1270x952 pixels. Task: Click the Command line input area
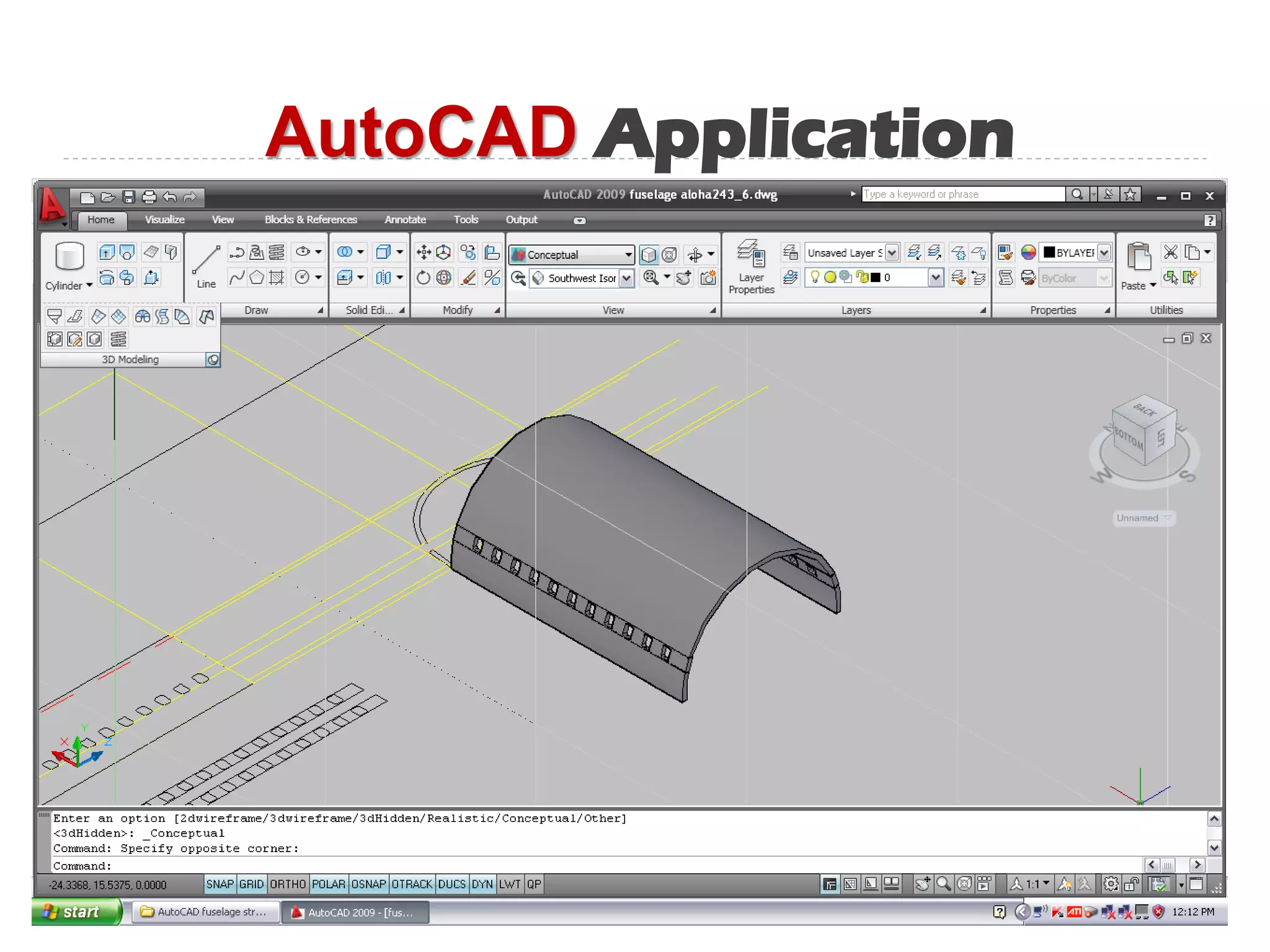595,866
